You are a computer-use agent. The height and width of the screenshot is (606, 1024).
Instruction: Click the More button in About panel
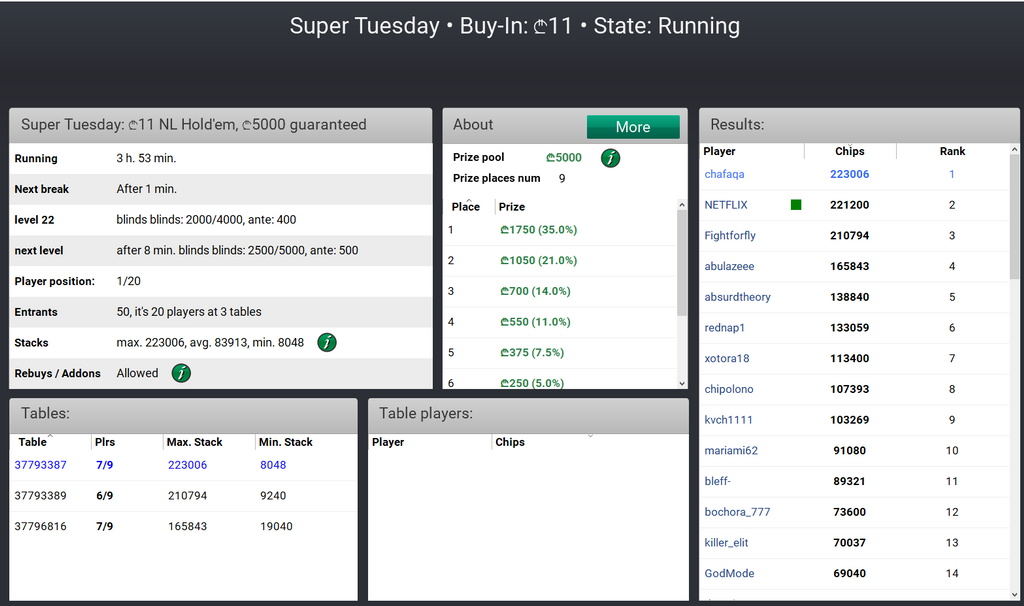tap(633, 127)
